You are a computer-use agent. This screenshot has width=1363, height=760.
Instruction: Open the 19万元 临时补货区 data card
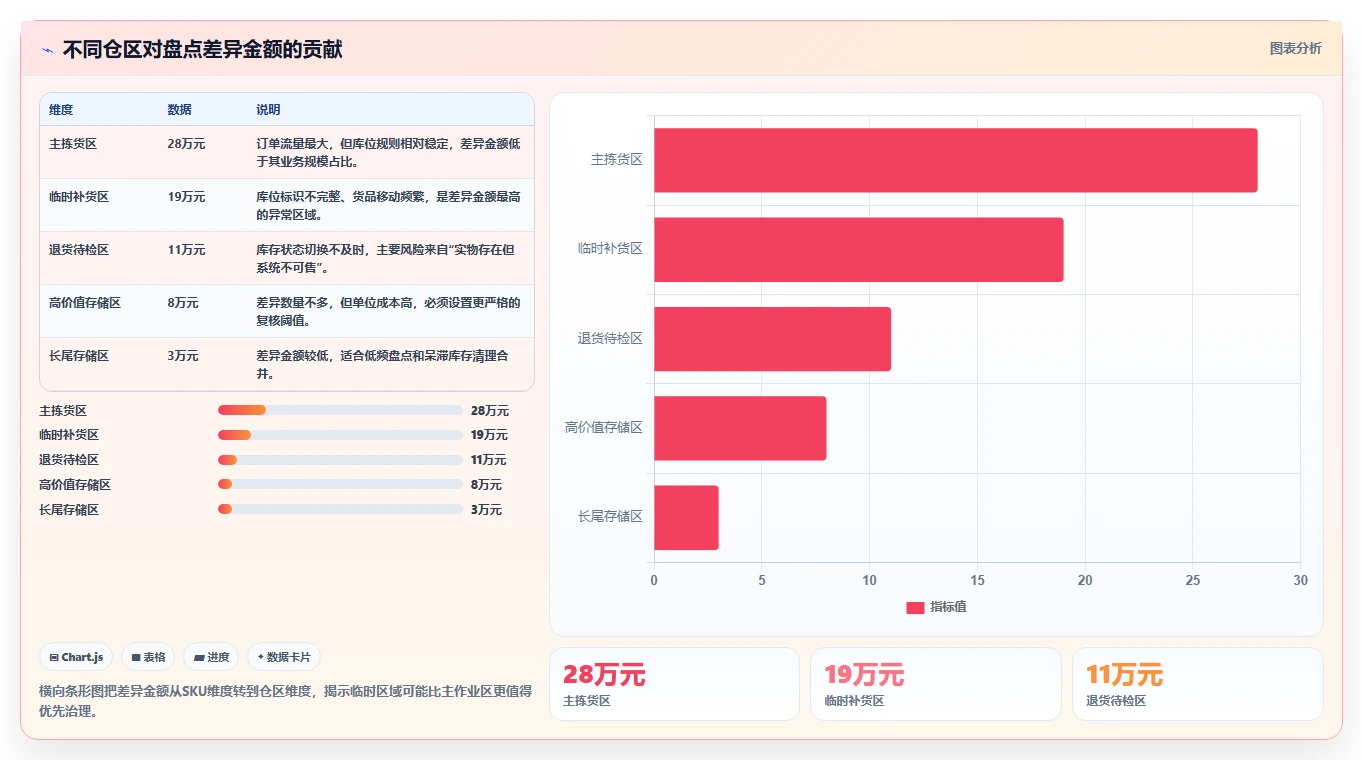(x=935, y=684)
